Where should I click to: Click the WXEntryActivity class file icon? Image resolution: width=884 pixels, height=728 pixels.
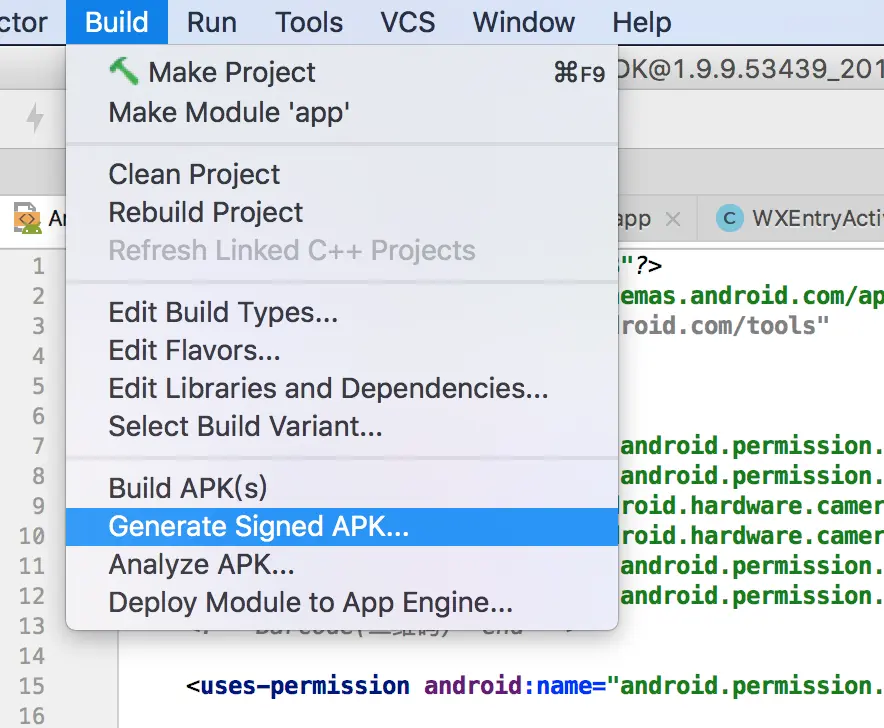click(x=730, y=219)
